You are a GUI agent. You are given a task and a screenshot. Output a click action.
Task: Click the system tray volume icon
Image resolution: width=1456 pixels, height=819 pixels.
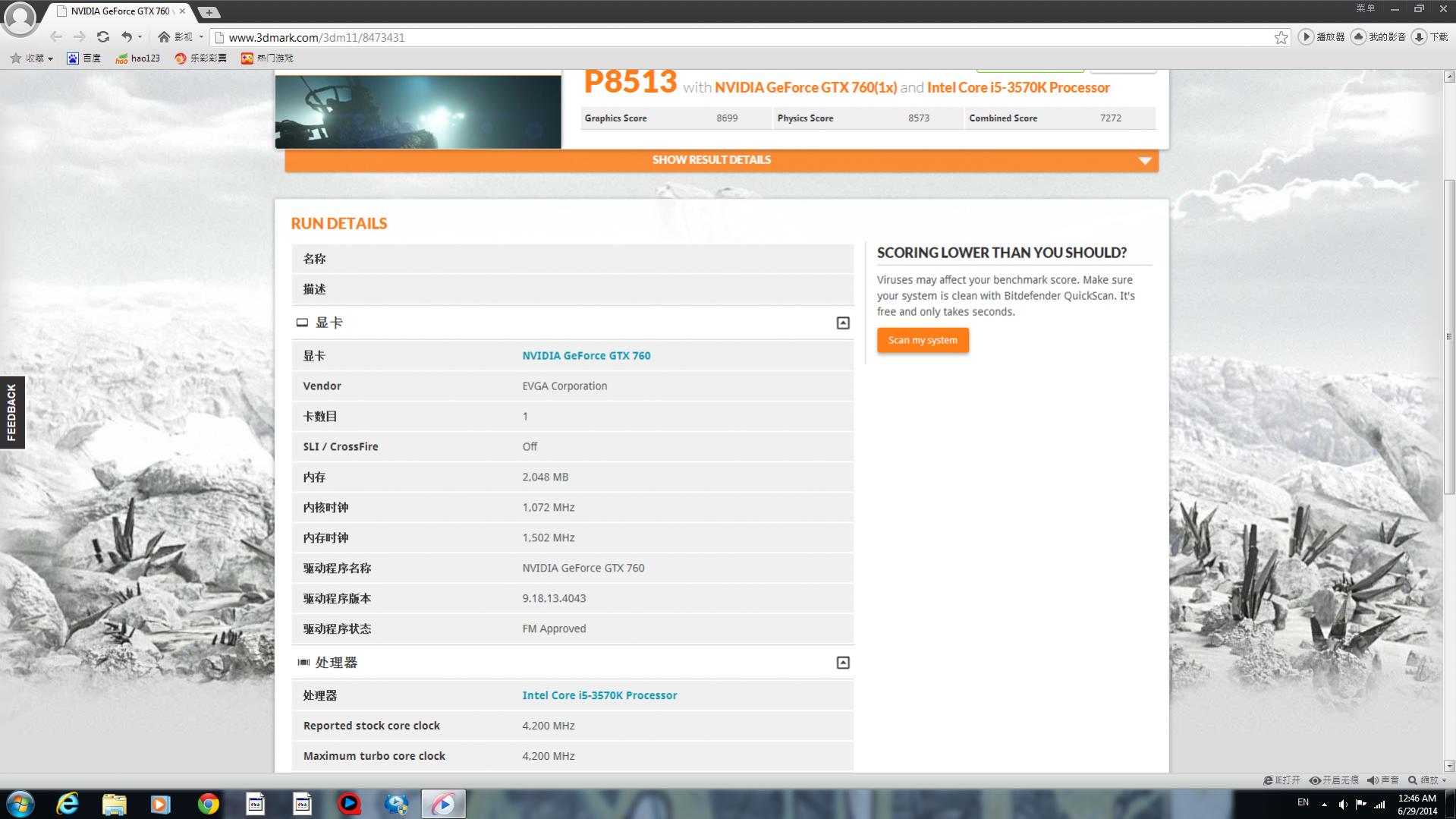1343,804
